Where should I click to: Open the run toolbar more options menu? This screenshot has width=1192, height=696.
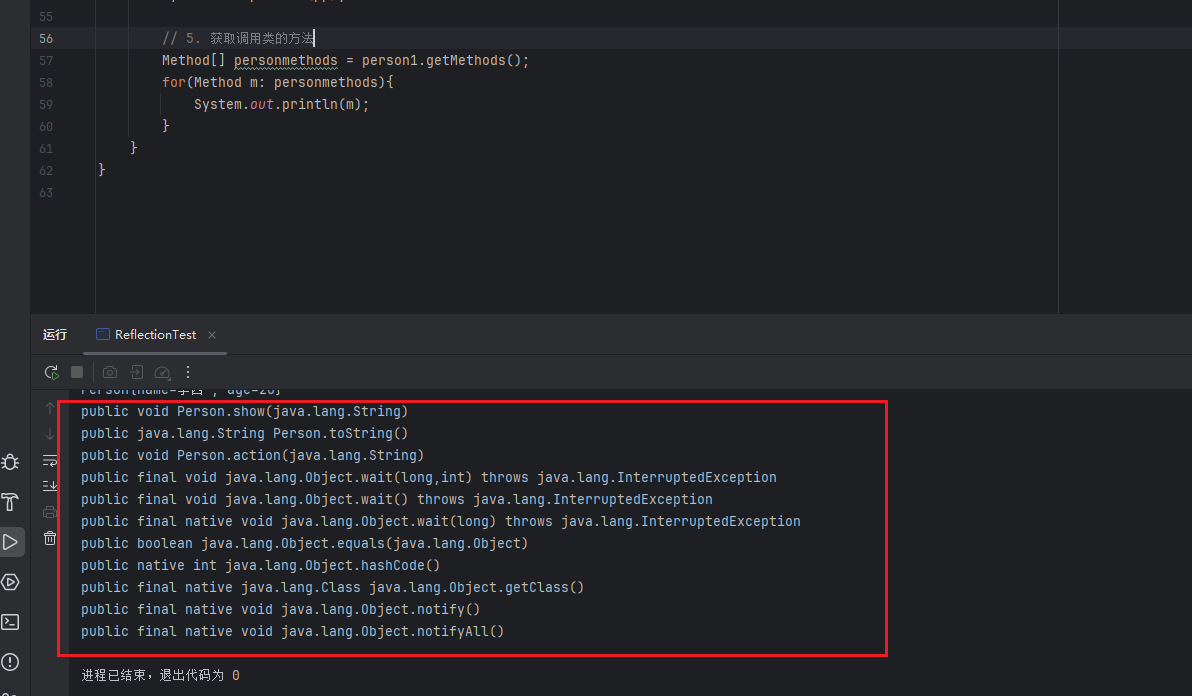[187, 372]
